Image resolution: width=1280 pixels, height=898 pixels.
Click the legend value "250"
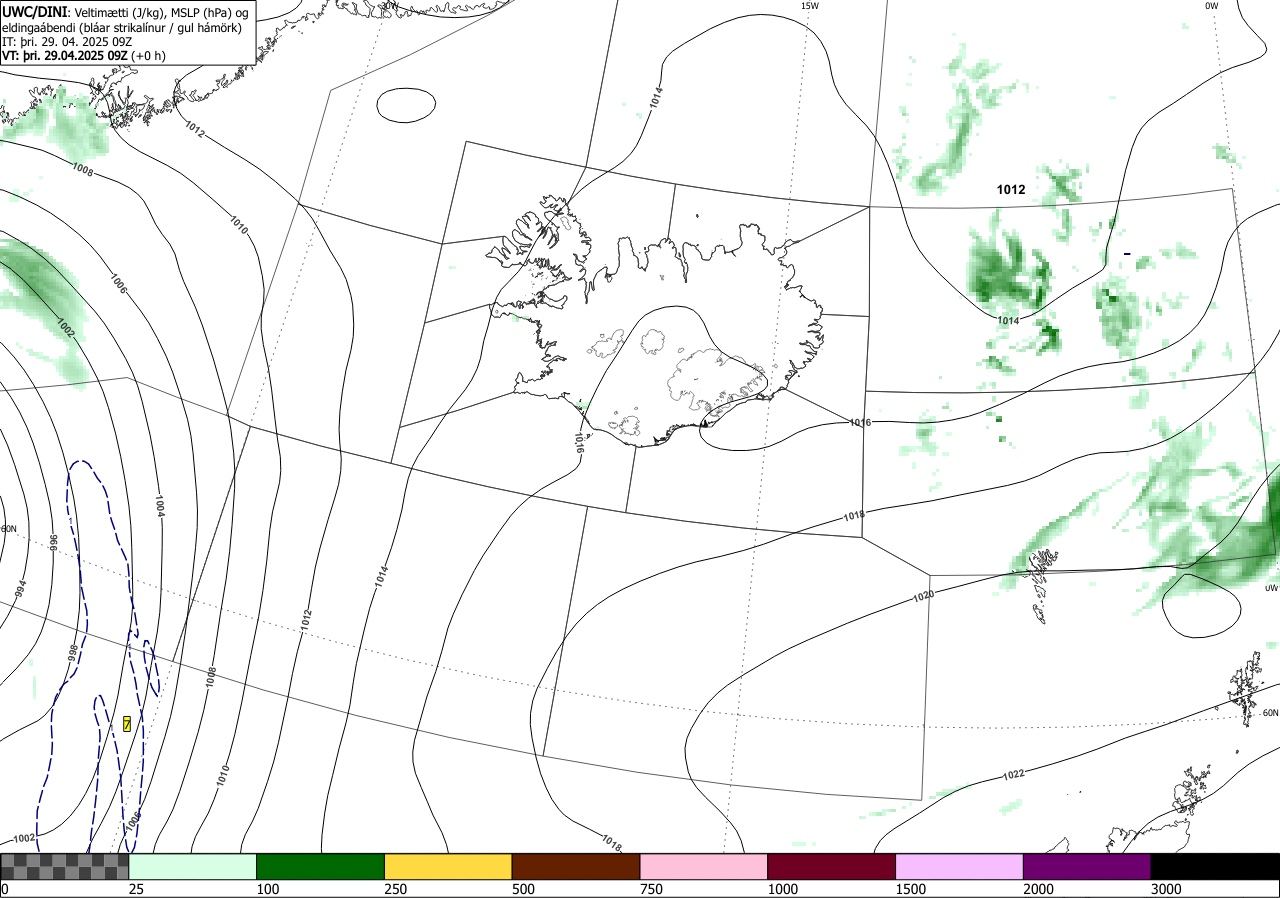[395, 889]
